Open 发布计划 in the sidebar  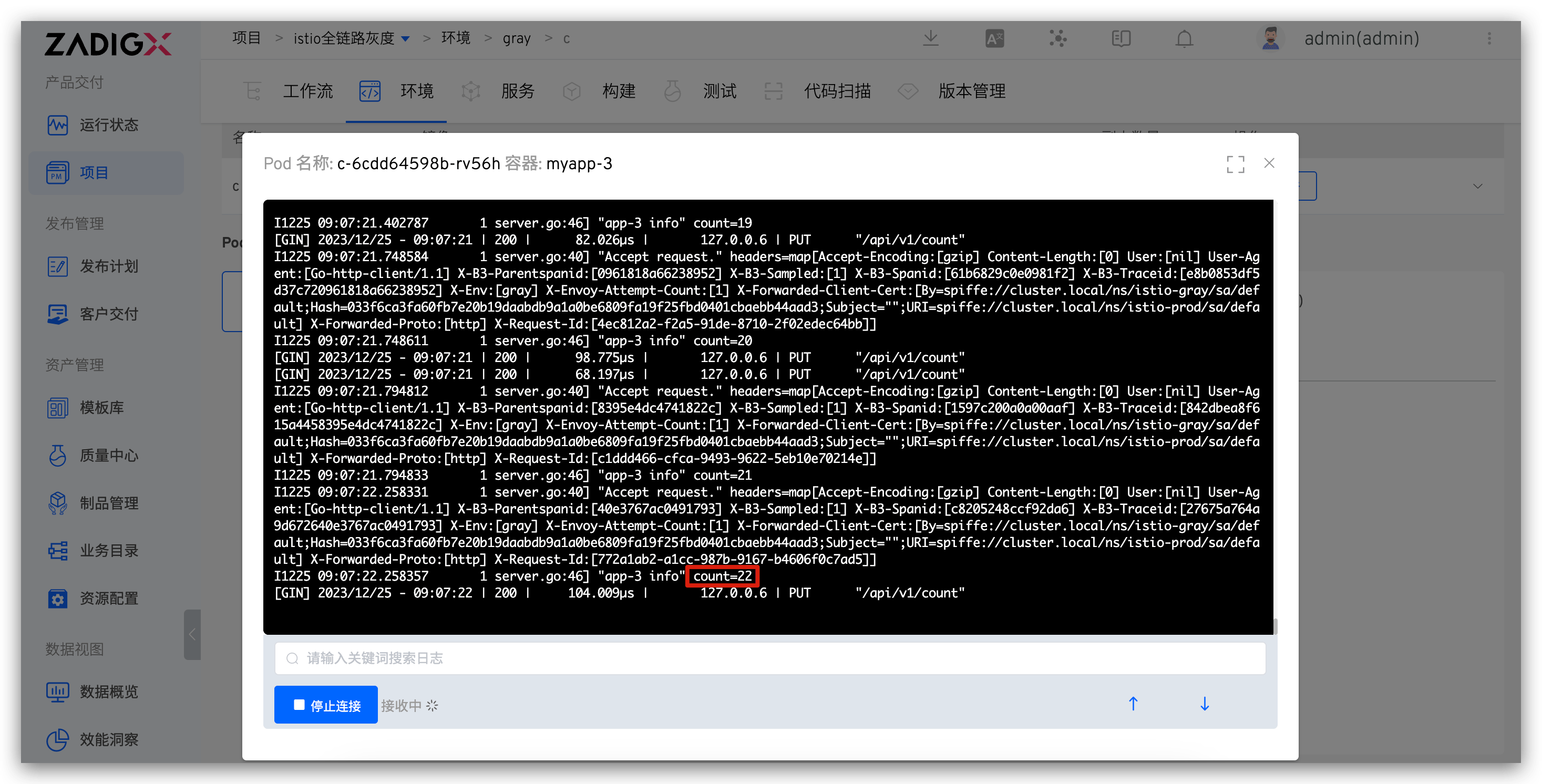[x=108, y=266]
